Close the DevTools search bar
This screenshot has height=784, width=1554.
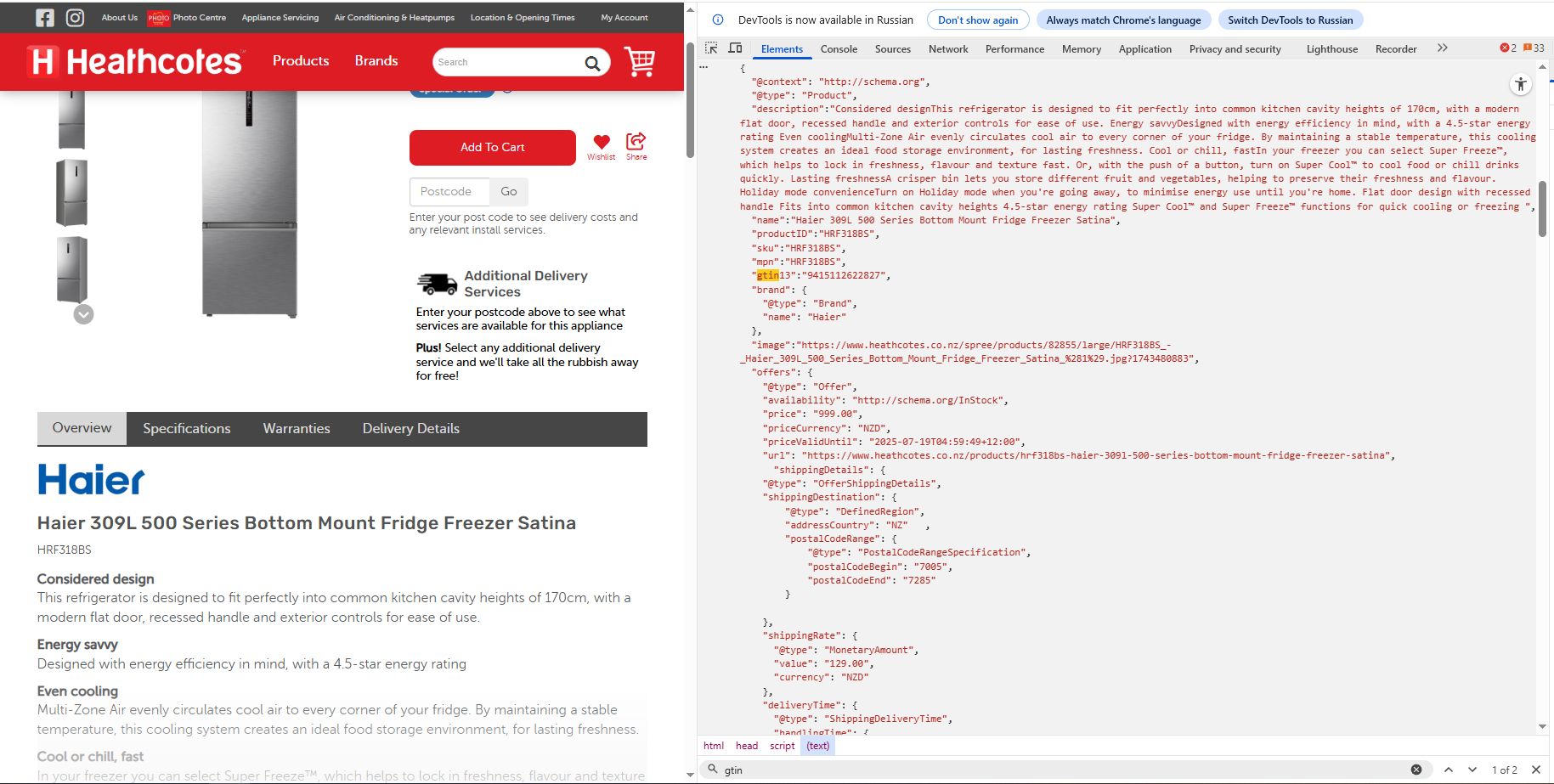pyautogui.click(x=1536, y=770)
